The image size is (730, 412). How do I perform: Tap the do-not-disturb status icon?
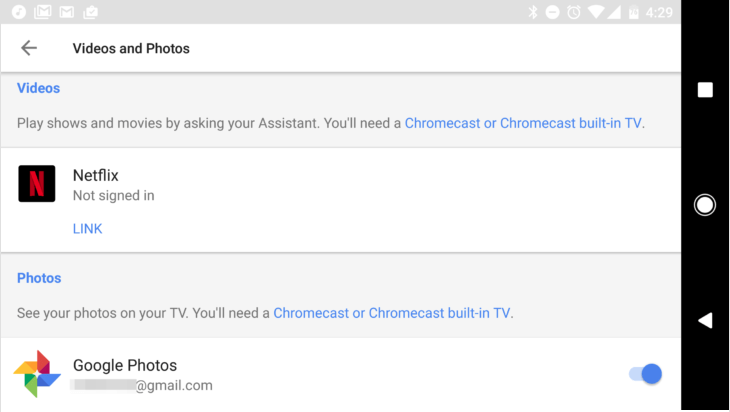pyautogui.click(x=553, y=12)
